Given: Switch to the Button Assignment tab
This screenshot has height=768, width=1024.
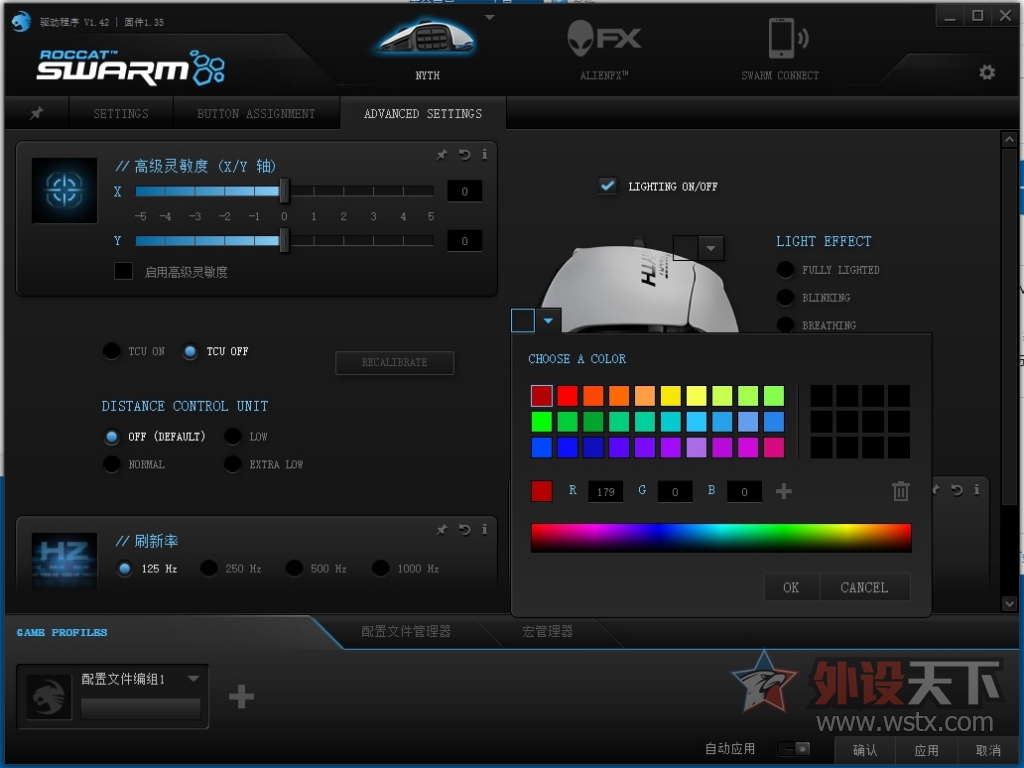Looking at the screenshot, I should [x=256, y=114].
